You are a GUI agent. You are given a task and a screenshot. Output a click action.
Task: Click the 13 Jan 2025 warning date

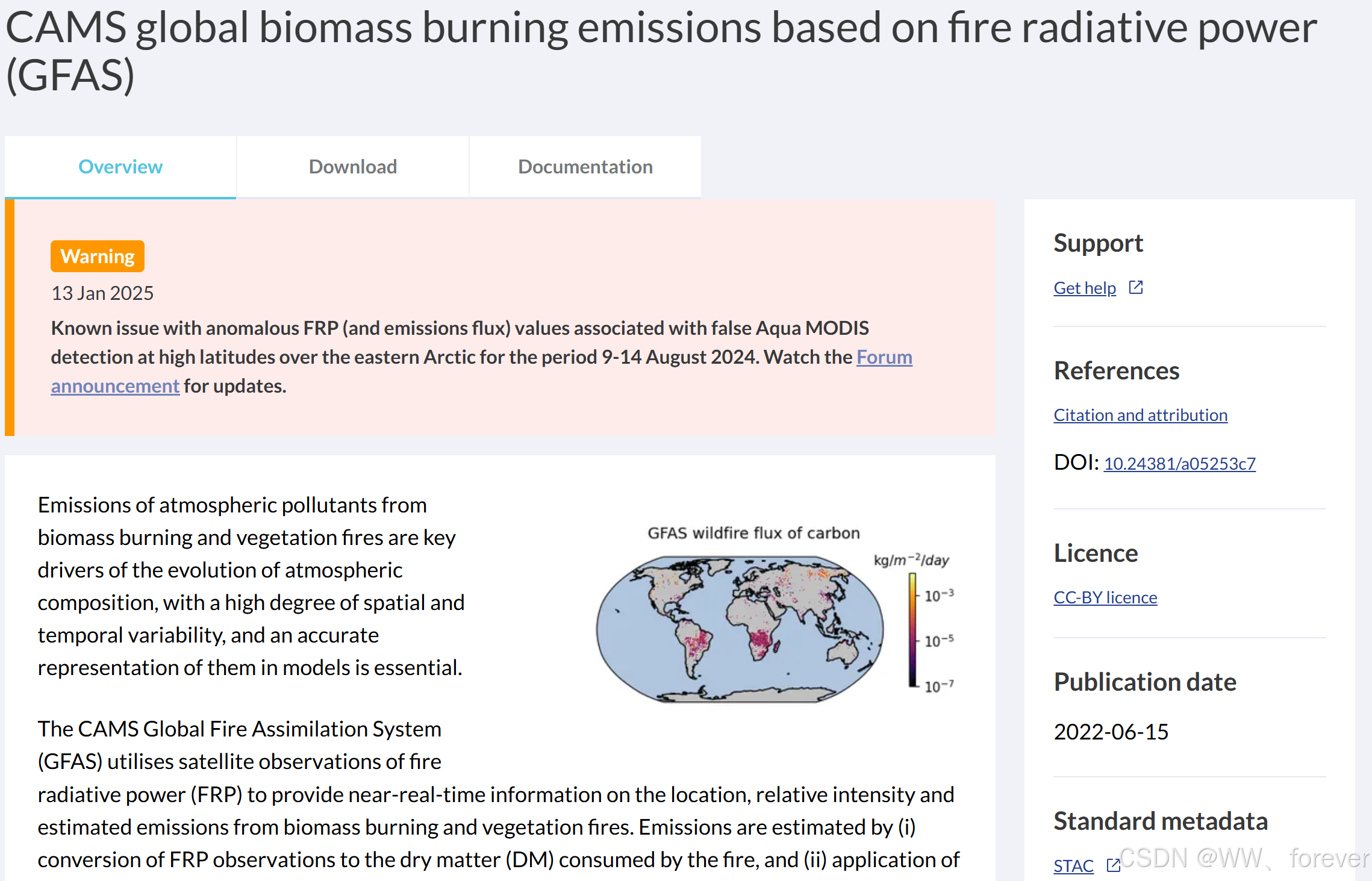[x=102, y=293]
